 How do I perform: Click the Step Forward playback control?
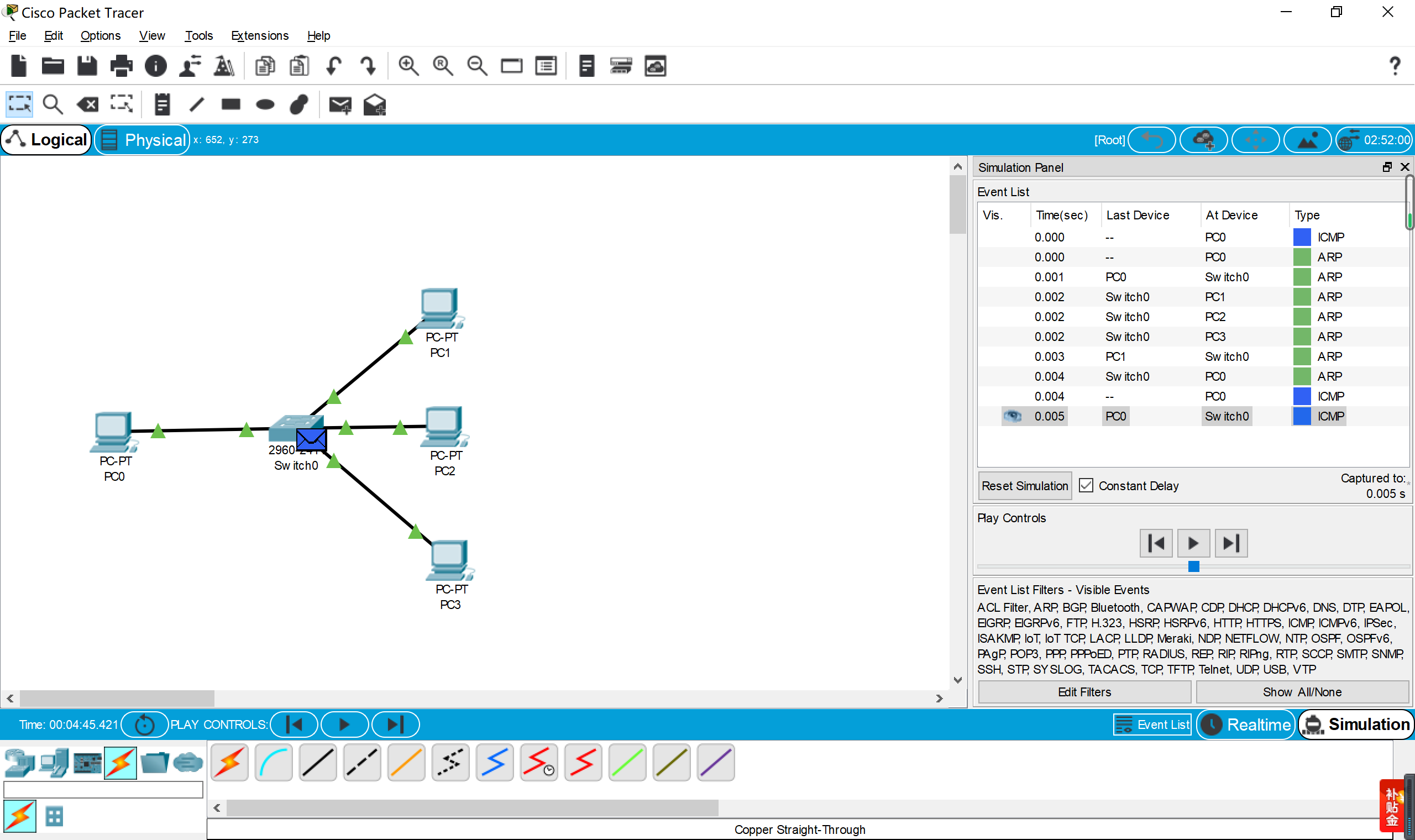1231,542
